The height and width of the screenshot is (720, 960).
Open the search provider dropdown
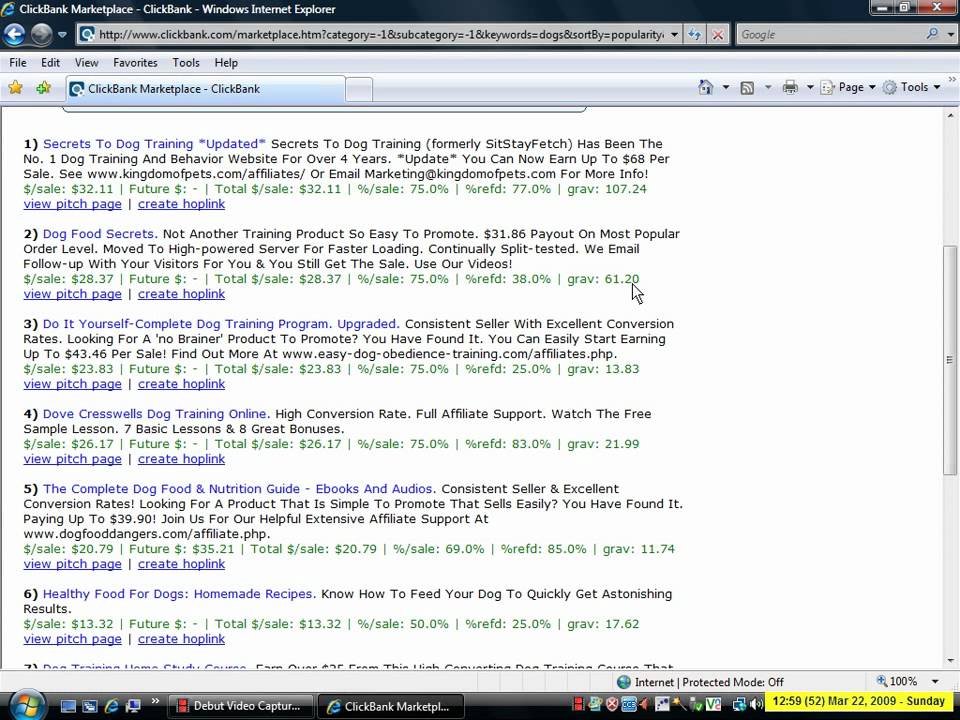point(950,34)
